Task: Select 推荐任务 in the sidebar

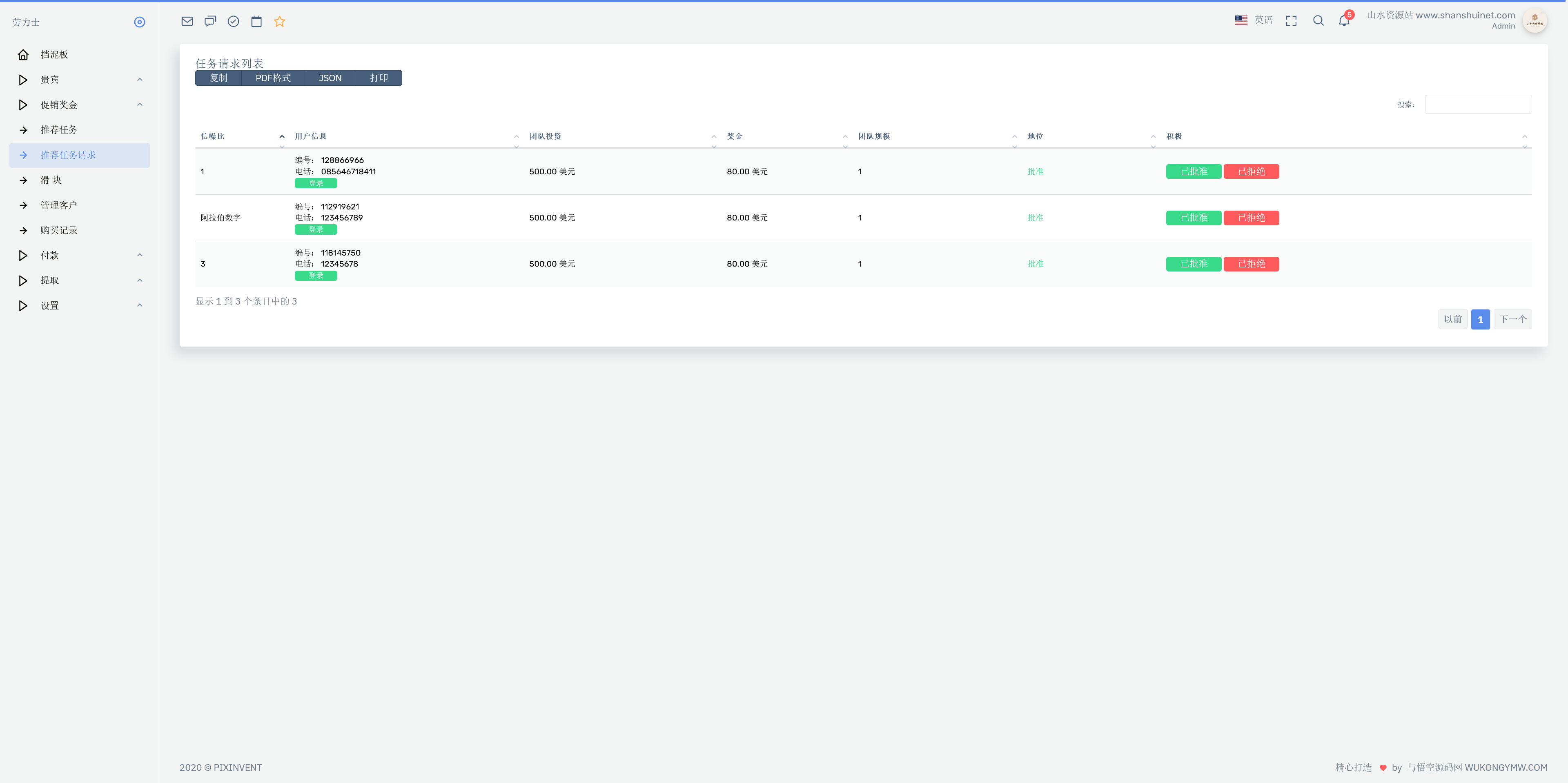Action: point(59,129)
